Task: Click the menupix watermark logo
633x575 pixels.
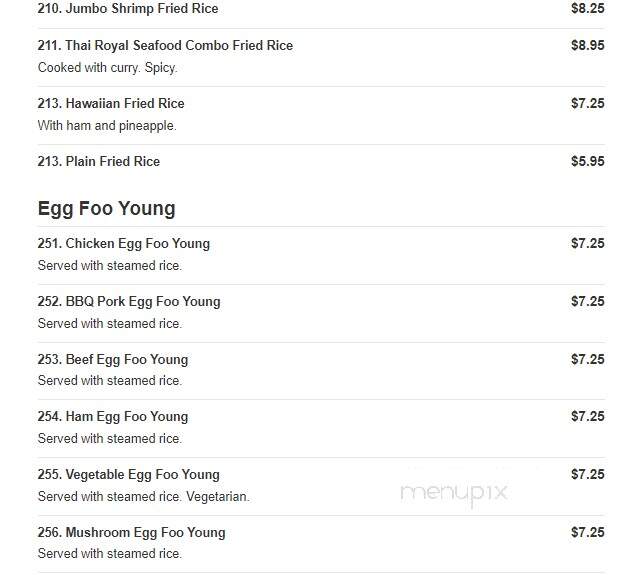Action: tap(454, 493)
